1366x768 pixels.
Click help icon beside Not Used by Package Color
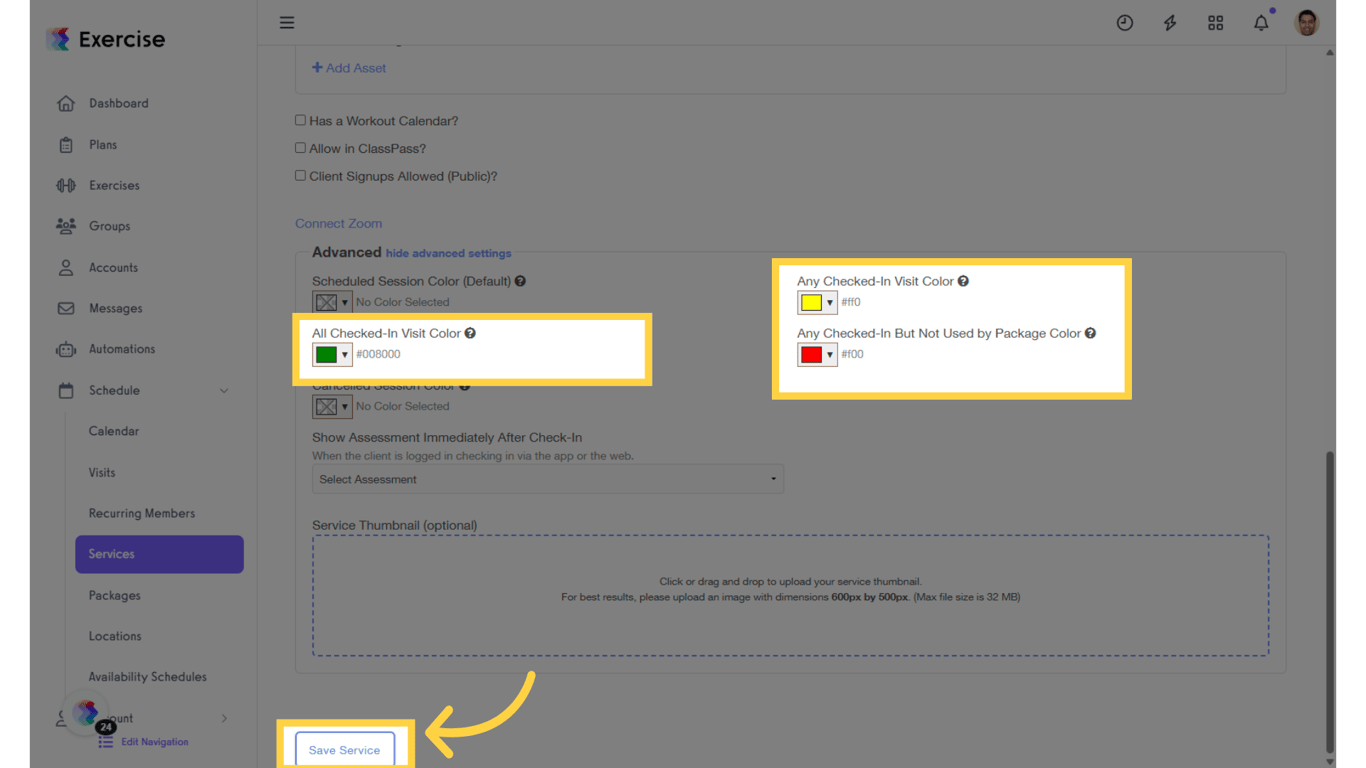[1090, 333]
